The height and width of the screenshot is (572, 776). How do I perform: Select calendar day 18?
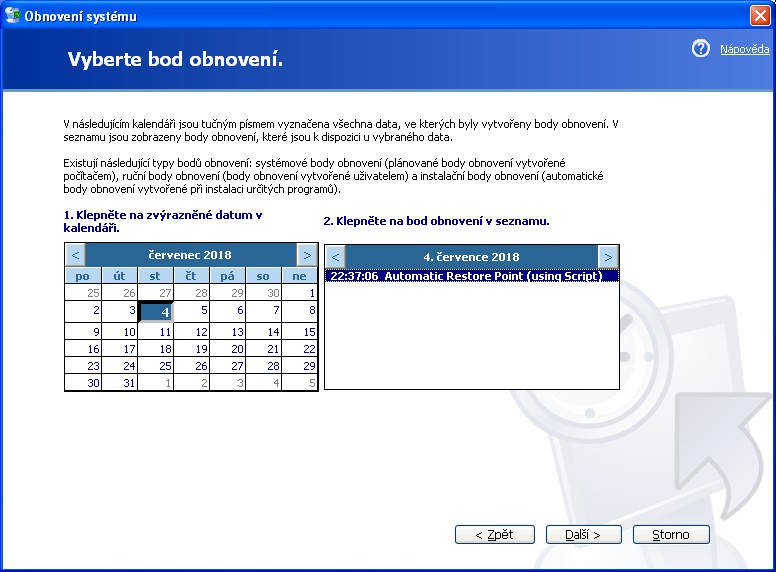(x=155, y=349)
